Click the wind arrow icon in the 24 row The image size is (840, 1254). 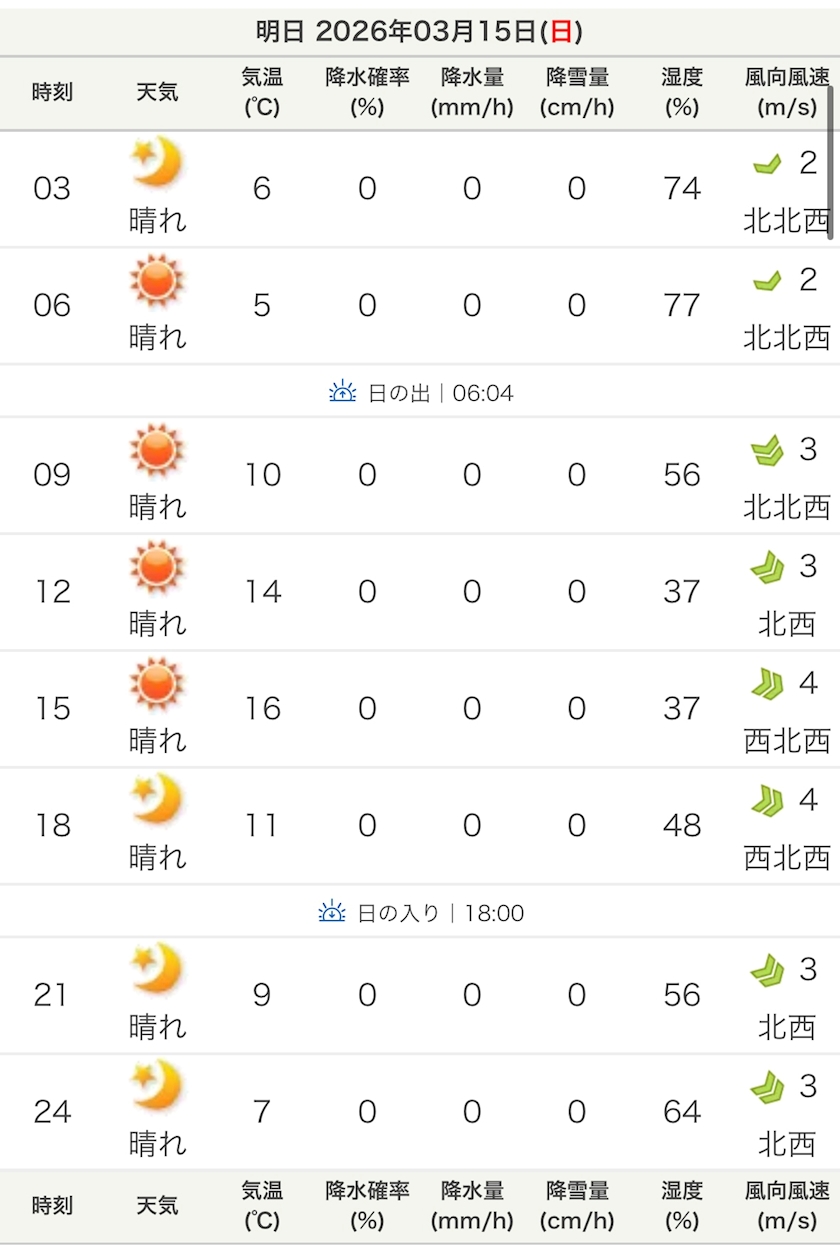(767, 1087)
